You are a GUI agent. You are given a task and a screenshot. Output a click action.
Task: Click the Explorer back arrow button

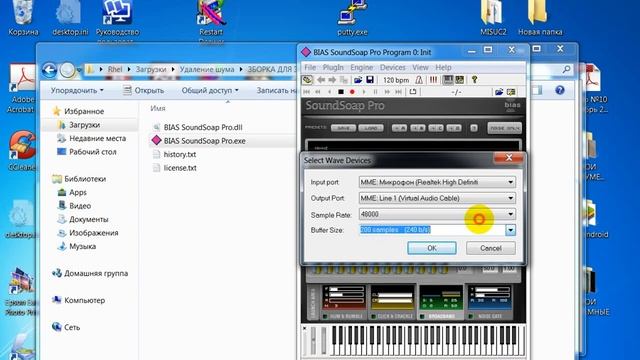click(x=49, y=70)
